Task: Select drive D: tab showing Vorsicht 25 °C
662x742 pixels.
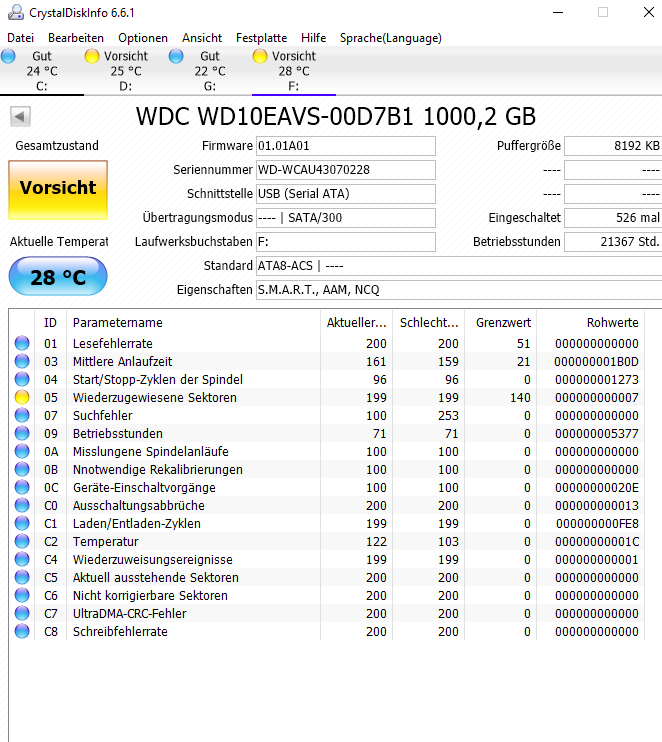Action: tap(126, 71)
